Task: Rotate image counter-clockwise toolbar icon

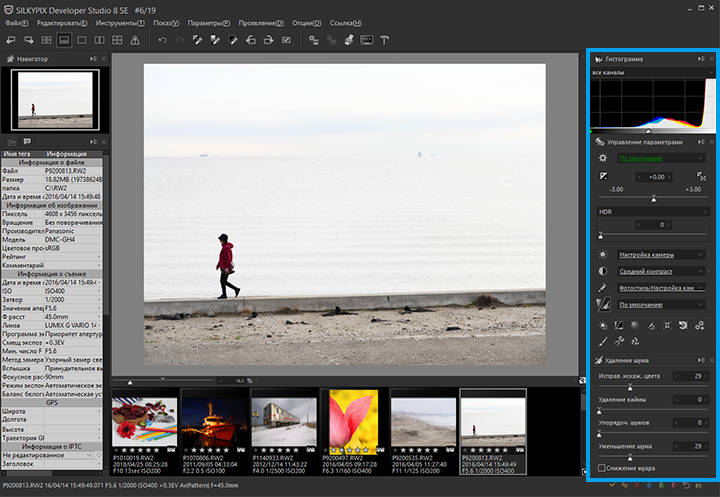Action: [251, 40]
